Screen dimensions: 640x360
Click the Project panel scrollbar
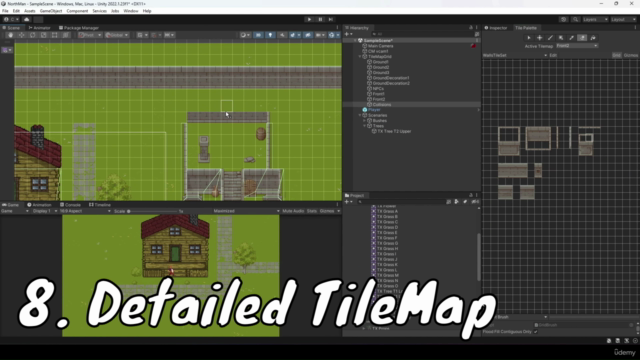pos(479,257)
